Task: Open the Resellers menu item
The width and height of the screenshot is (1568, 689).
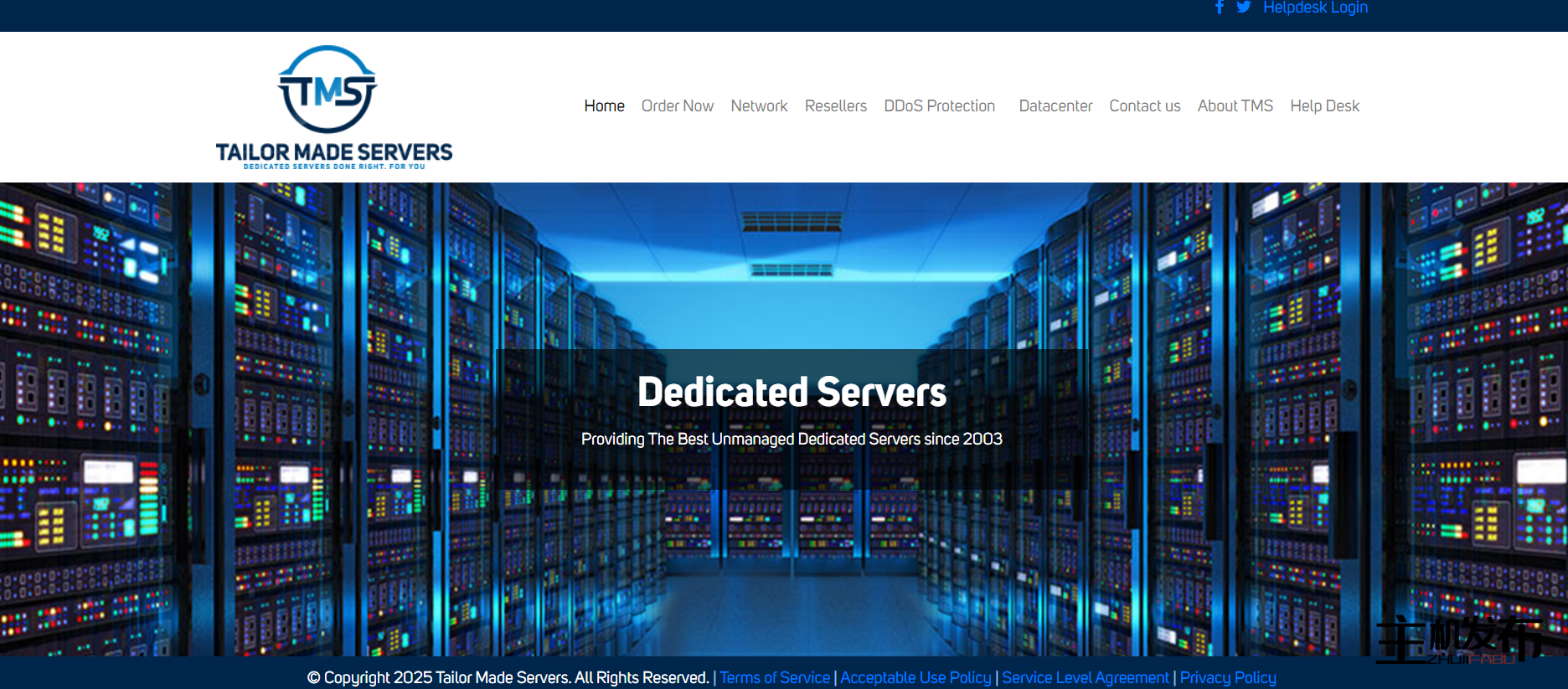Action: pos(835,106)
